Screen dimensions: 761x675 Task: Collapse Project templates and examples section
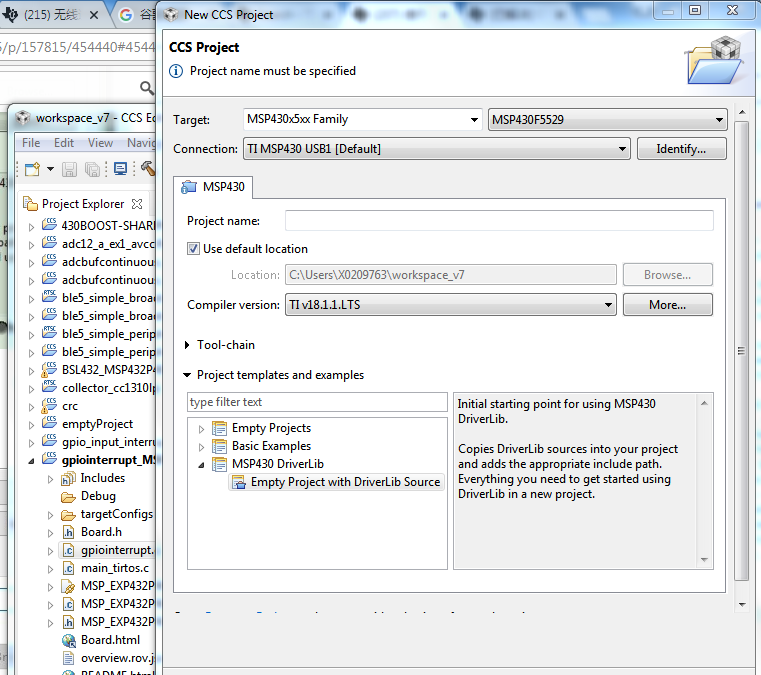pyautogui.click(x=187, y=375)
